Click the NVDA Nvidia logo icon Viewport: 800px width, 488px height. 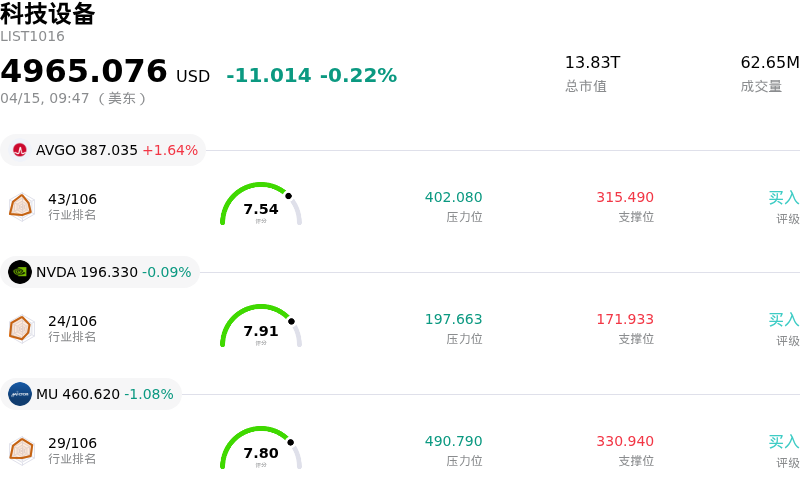20,272
